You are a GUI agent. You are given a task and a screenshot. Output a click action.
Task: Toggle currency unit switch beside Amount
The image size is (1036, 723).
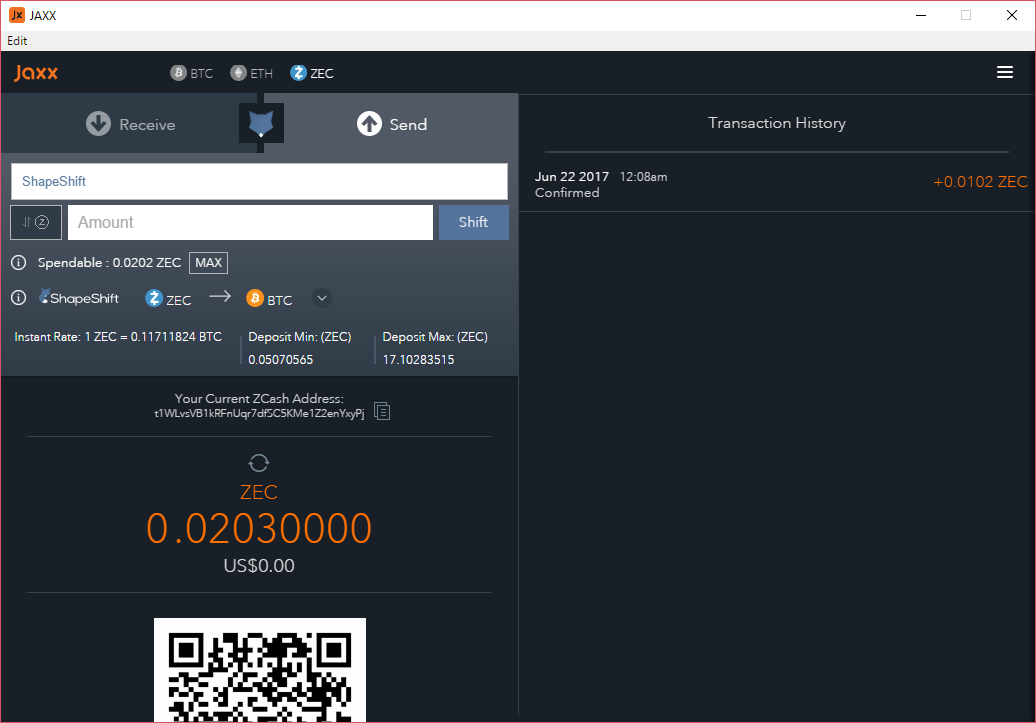36,222
